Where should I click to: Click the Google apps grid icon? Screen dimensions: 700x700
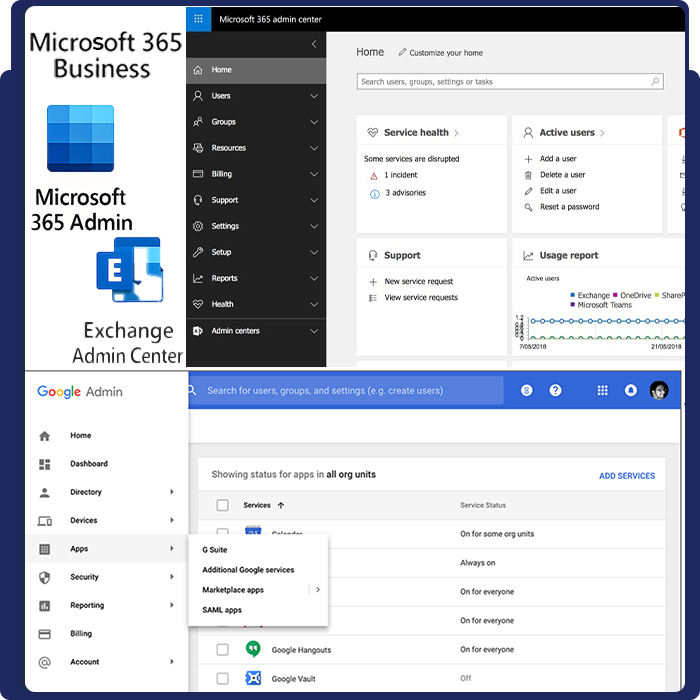(602, 391)
